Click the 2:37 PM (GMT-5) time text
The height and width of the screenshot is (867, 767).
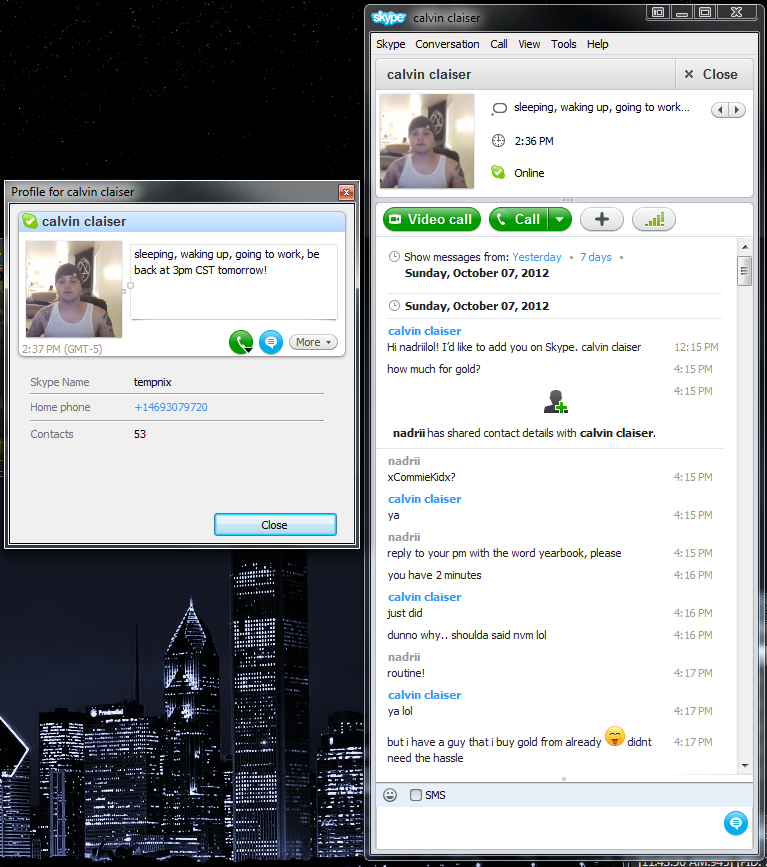click(62, 349)
